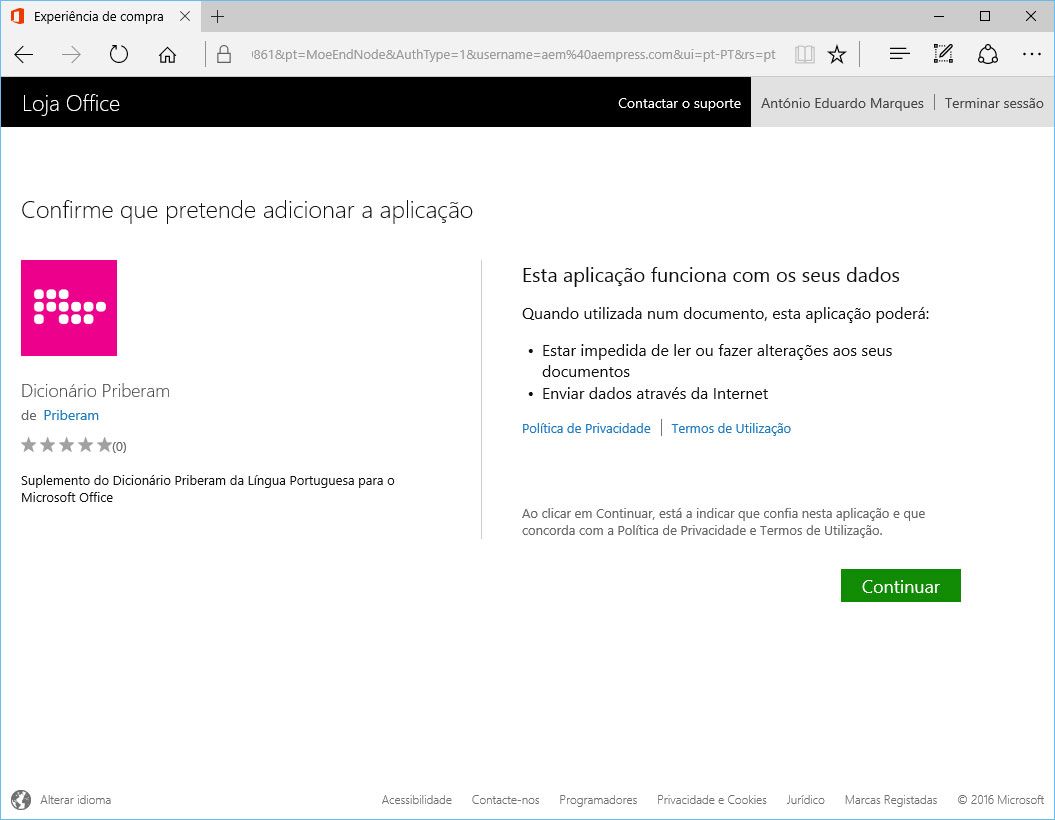1055x820 pixels.
Task: Open reading view book icon
Action: (804, 55)
